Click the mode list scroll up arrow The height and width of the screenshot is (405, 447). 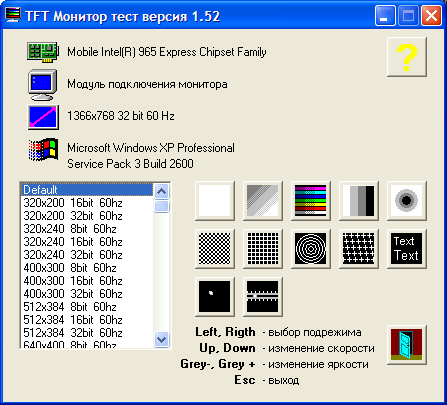click(162, 191)
